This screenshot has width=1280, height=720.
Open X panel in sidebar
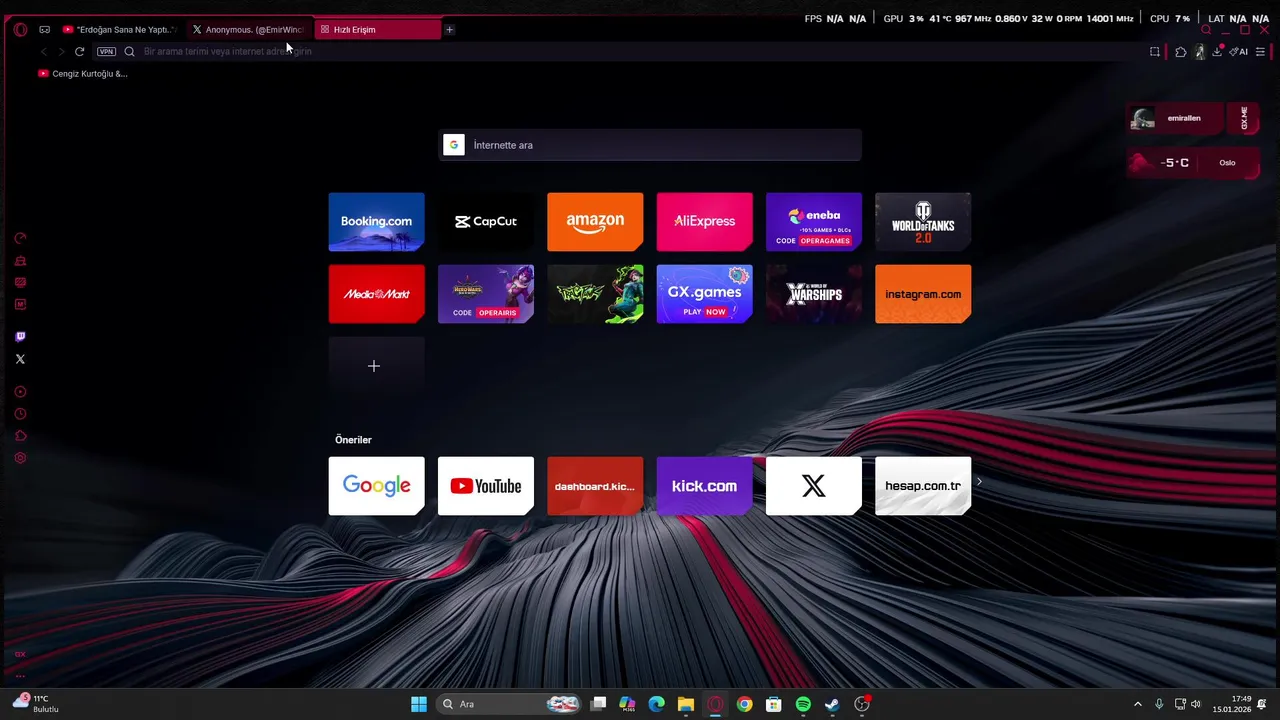click(x=20, y=359)
